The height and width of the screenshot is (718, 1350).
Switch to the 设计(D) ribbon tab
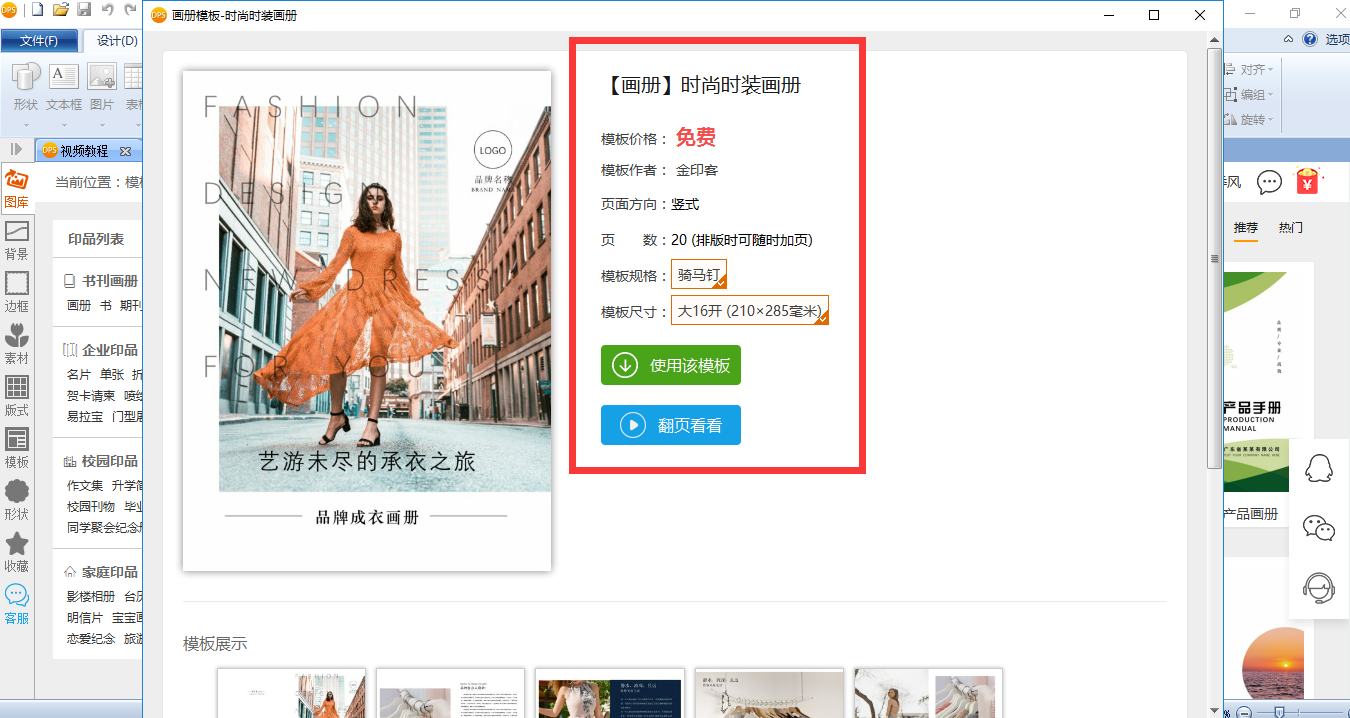coord(116,41)
